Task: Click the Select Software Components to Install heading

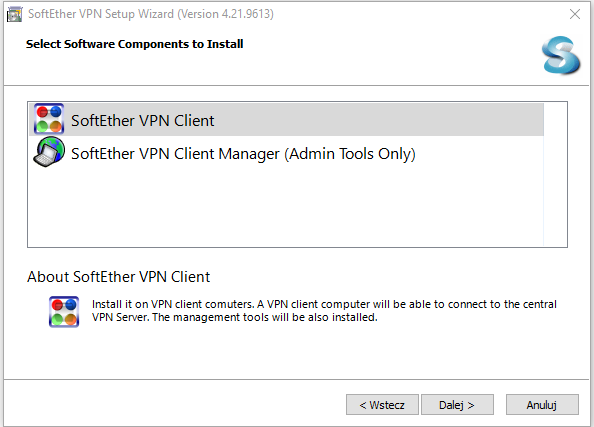Action: tap(134, 44)
